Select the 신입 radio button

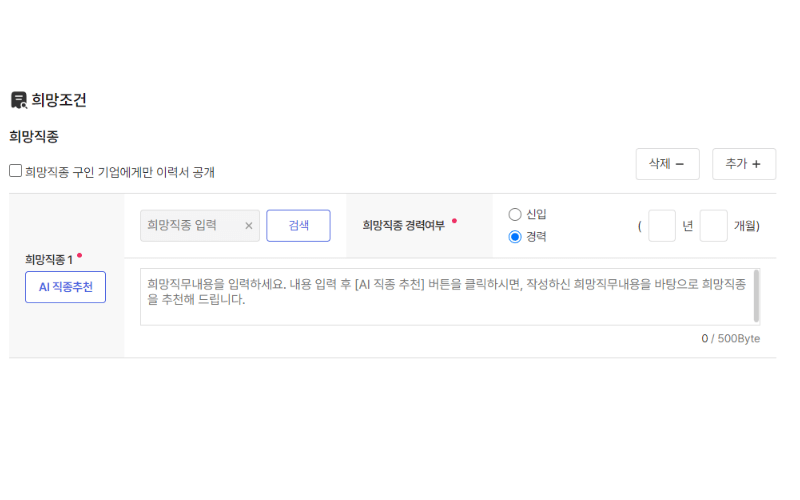[515, 214]
